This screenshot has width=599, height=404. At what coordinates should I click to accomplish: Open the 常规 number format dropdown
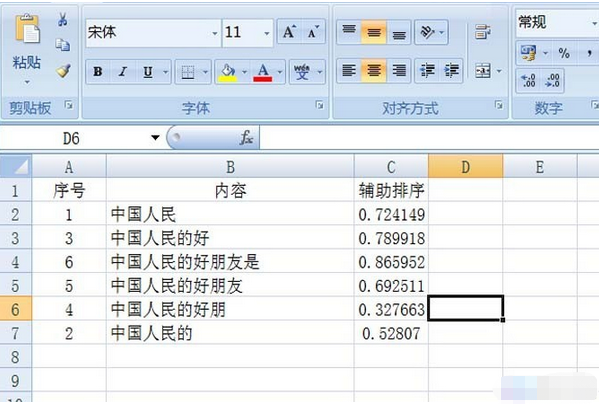(595, 23)
